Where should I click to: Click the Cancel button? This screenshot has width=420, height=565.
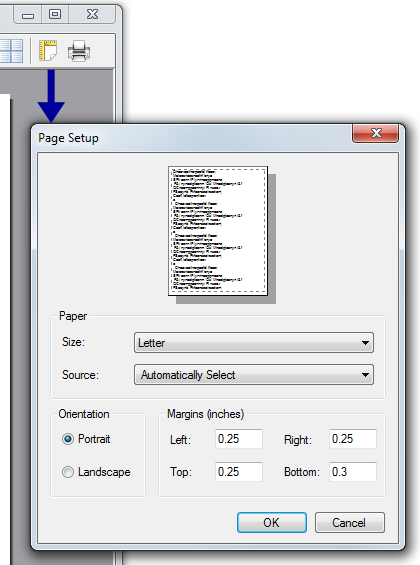point(349,522)
